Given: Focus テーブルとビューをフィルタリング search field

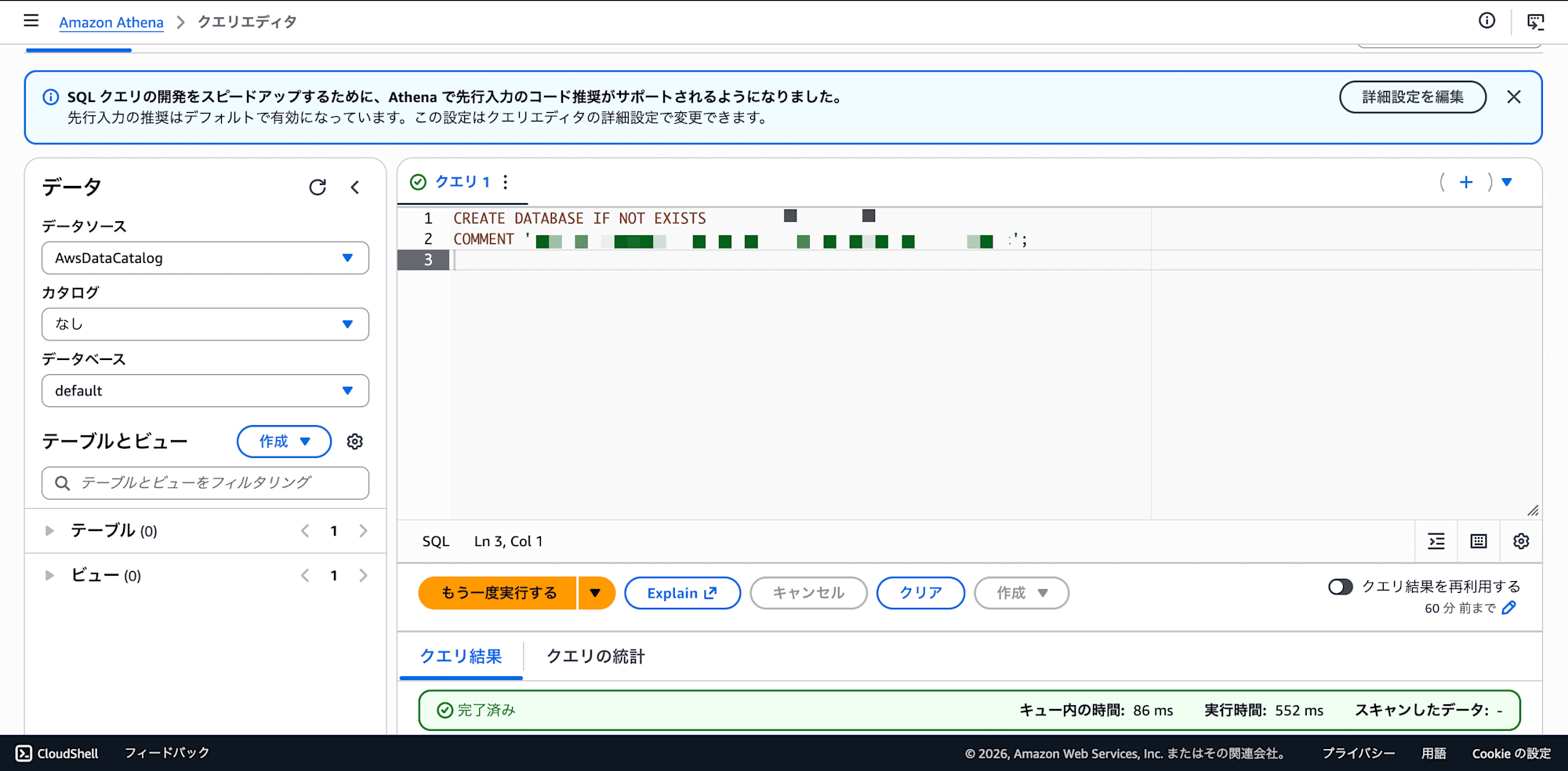Looking at the screenshot, I should coord(205,483).
